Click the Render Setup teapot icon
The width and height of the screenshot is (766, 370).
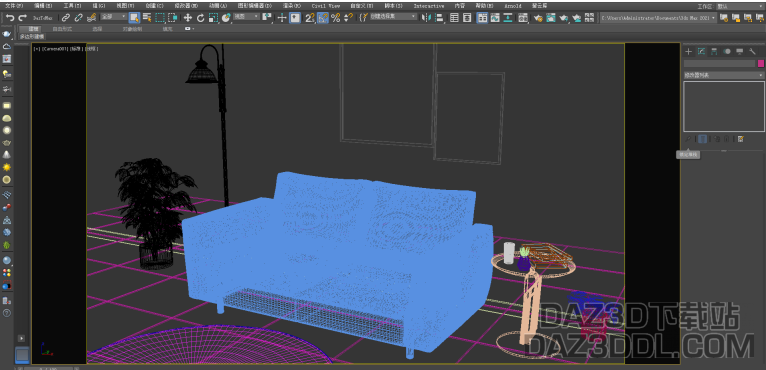tap(538, 18)
